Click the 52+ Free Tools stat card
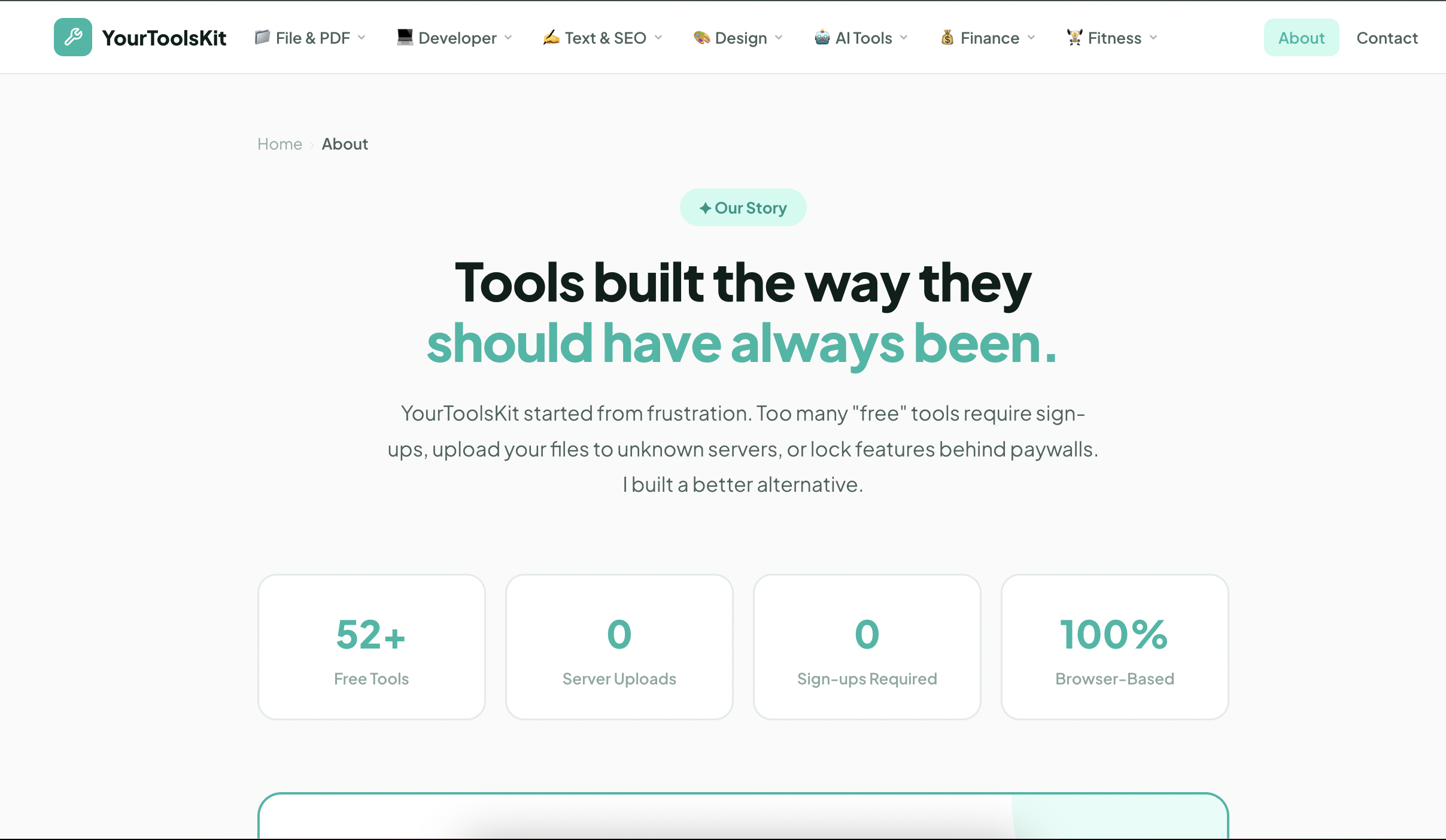 pyautogui.click(x=371, y=647)
